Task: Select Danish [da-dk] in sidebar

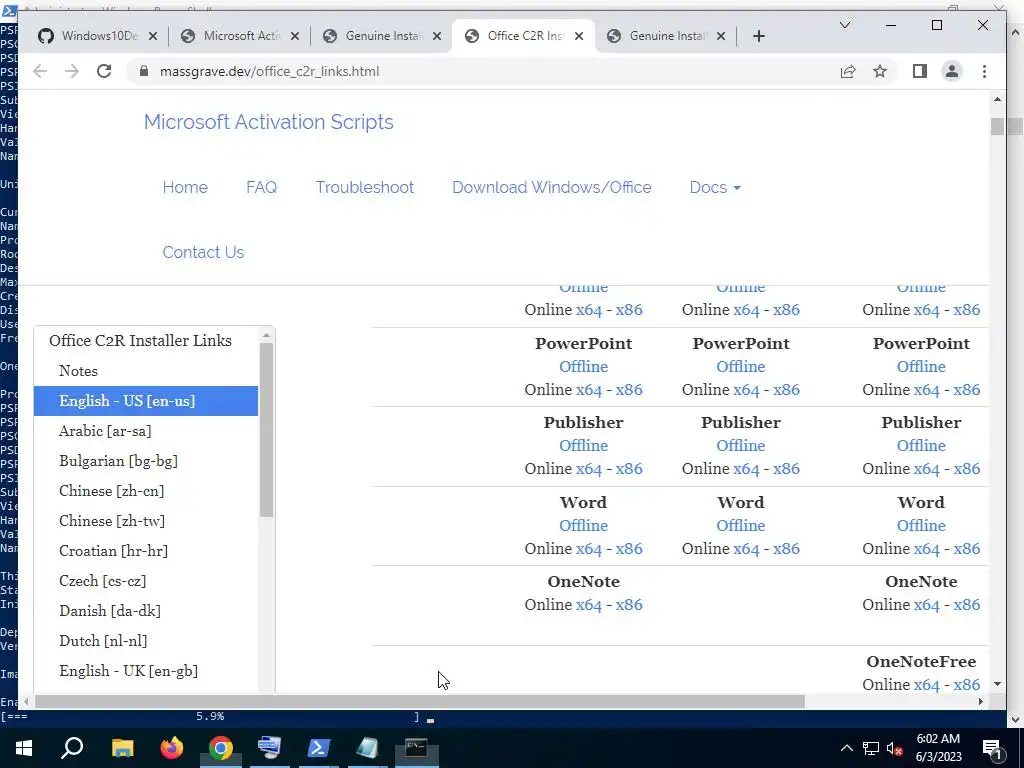Action: click(x=110, y=611)
